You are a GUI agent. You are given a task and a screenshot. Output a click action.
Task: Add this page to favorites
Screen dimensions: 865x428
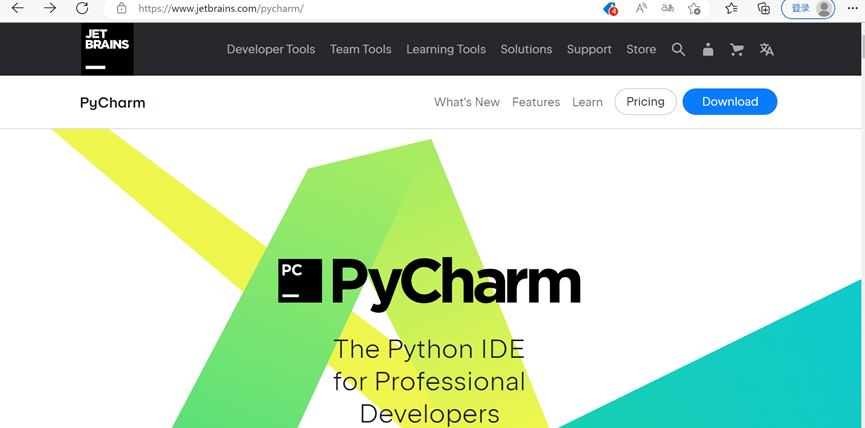click(x=694, y=8)
